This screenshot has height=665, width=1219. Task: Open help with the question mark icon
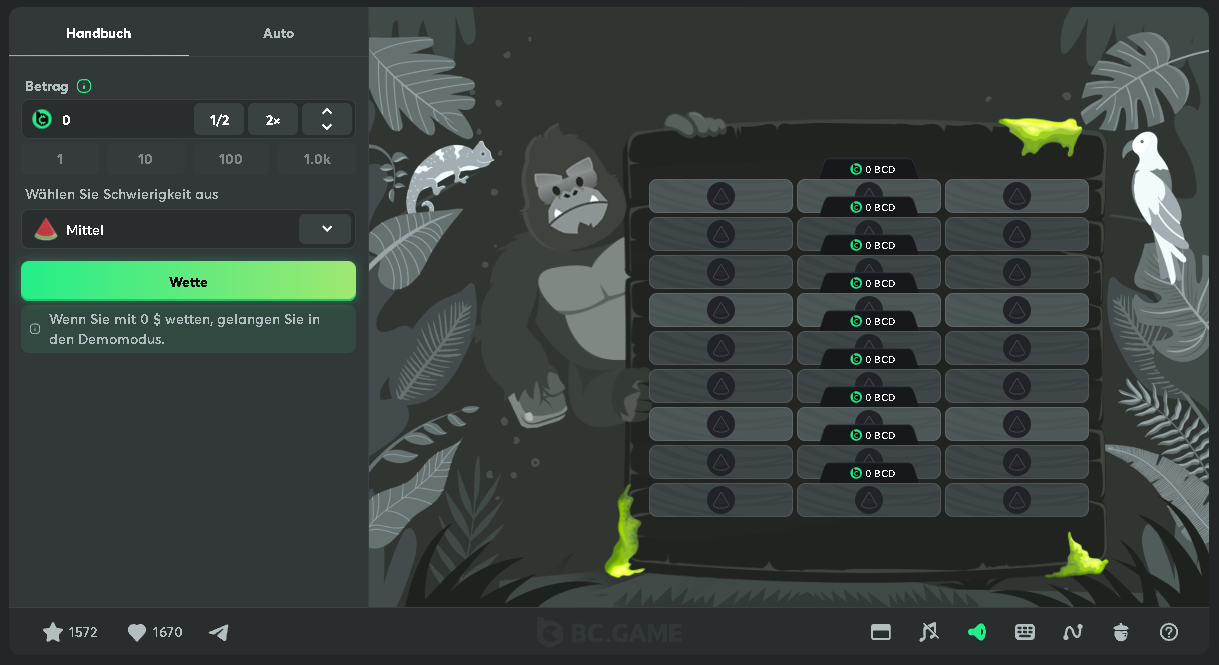1169,632
